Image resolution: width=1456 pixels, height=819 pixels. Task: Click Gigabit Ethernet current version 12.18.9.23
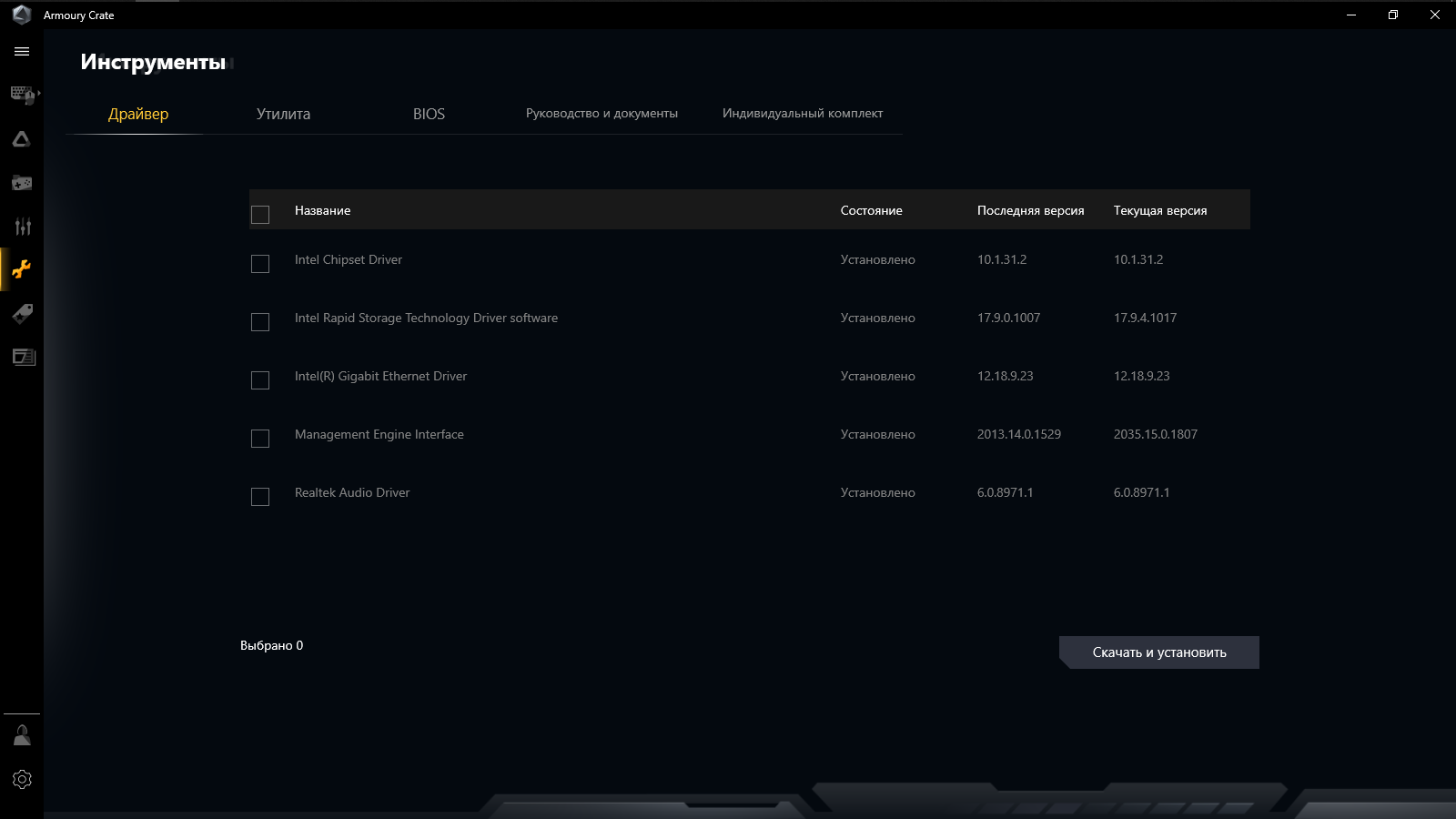tap(1141, 376)
